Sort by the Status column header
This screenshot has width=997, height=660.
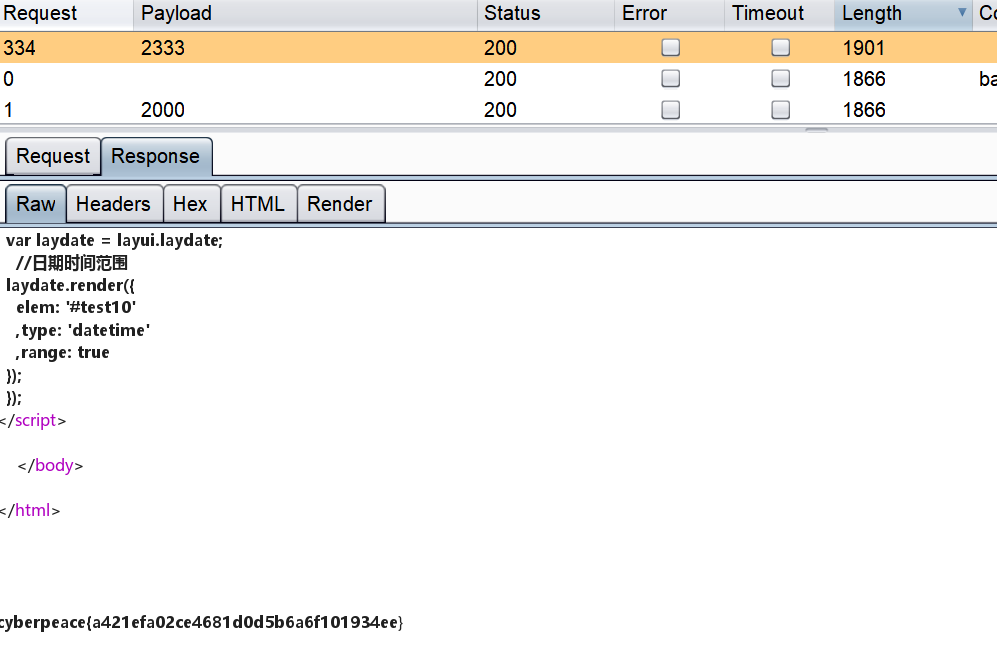click(546, 14)
